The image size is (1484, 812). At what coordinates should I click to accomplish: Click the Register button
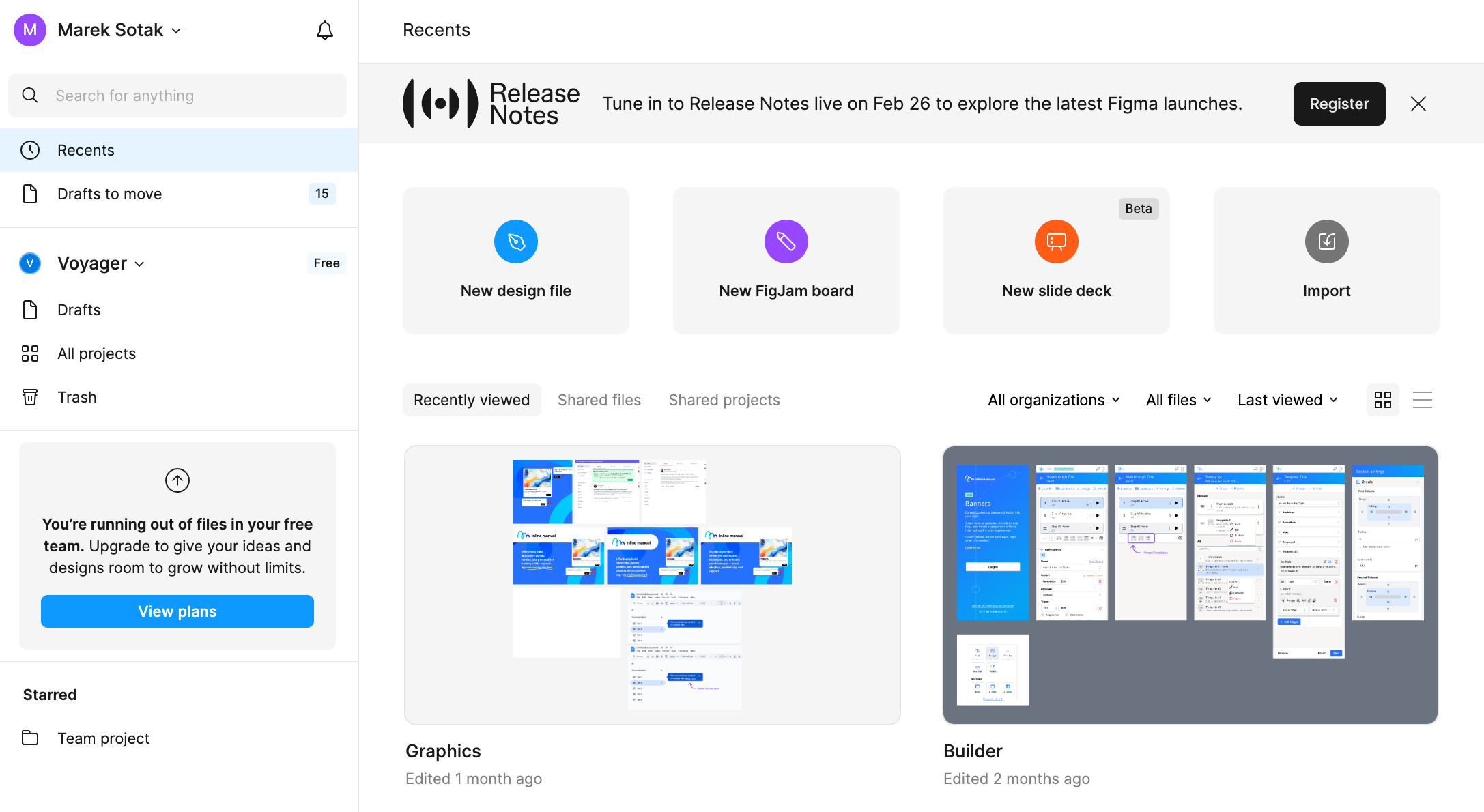pos(1339,104)
